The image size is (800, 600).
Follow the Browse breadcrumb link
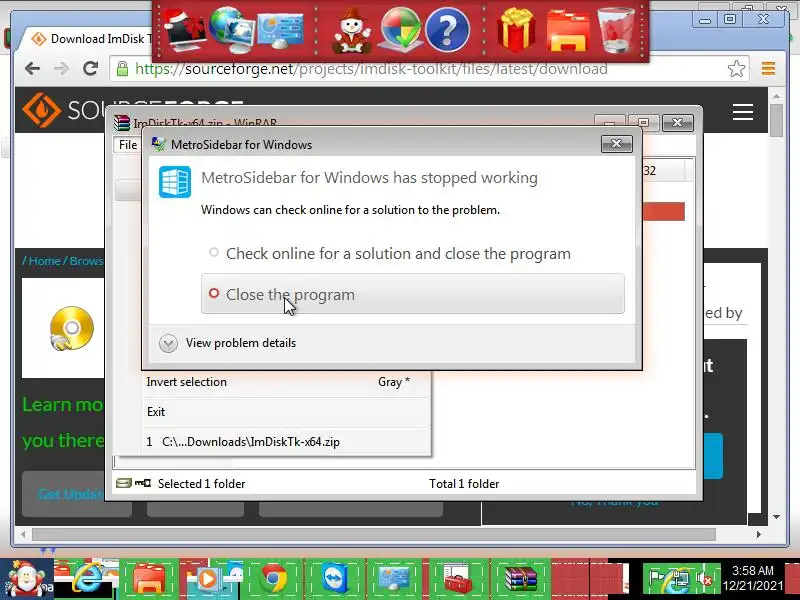click(86, 261)
